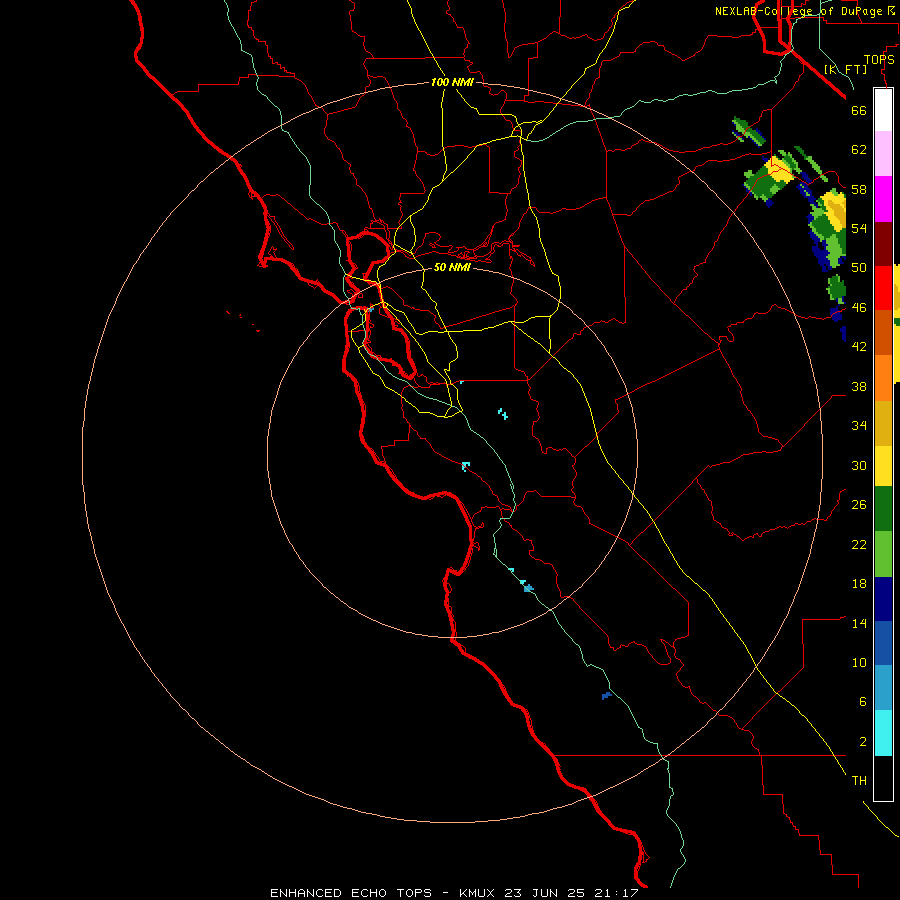This screenshot has height=900, width=900.
Task: Click the 42 legend value
Action: pyautogui.click(x=859, y=347)
